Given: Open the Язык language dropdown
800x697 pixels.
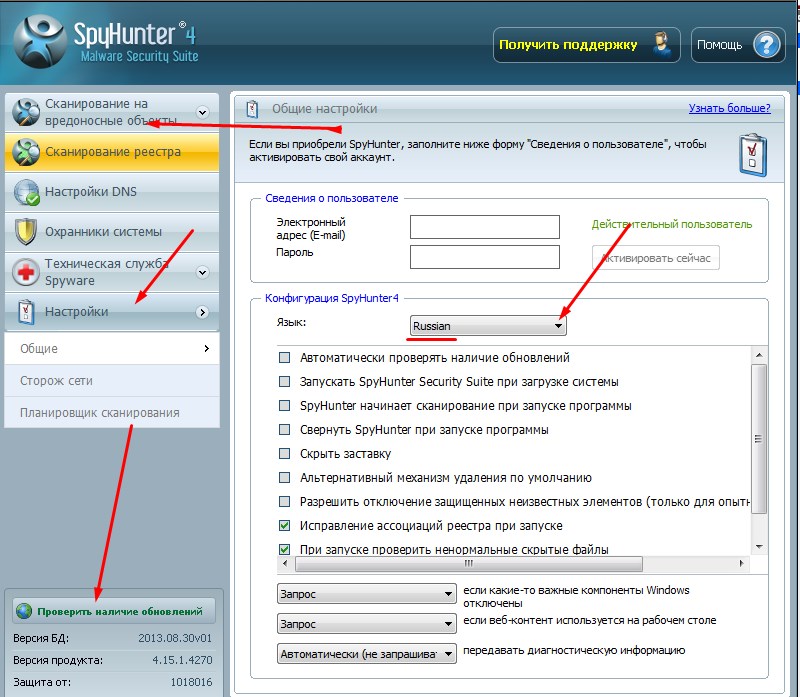Looking at the screenshot, I should click(488, 326).
